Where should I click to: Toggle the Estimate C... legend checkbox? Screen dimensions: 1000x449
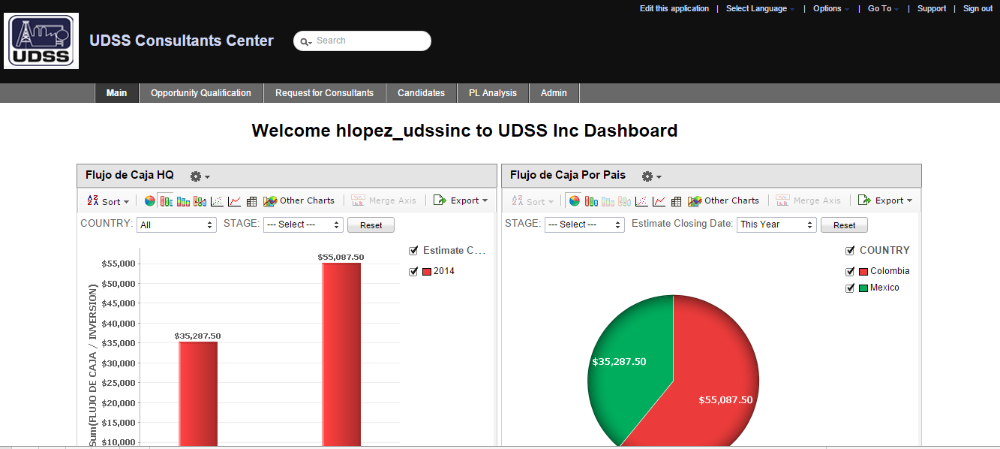(x=414, y=251)
